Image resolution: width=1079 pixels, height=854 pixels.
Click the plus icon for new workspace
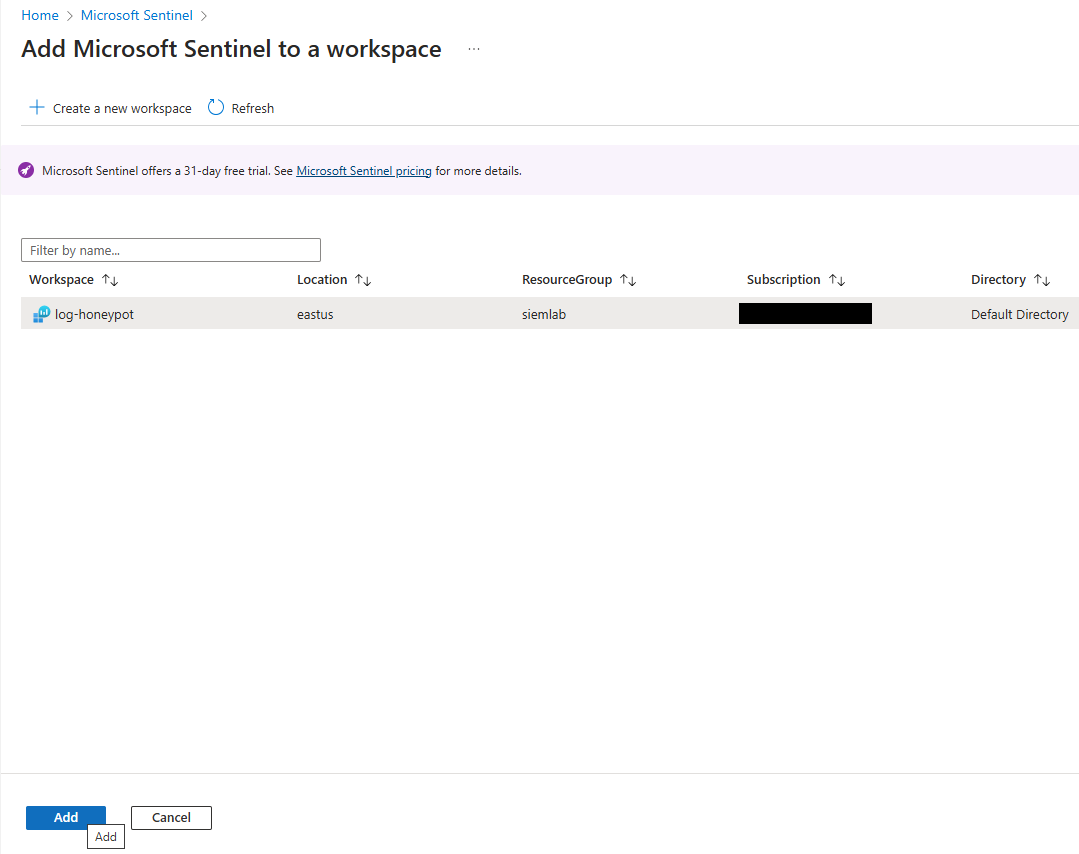(x=36, y=108)
